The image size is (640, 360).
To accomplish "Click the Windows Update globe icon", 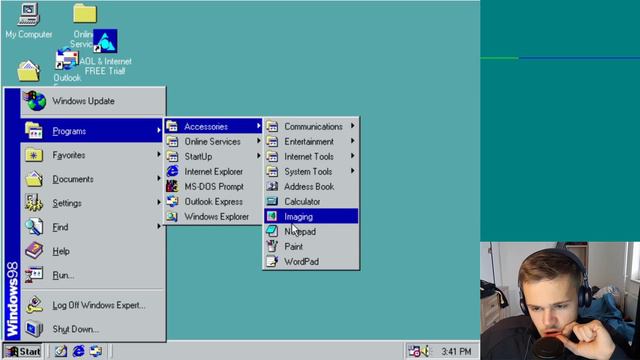I will 35,101.
